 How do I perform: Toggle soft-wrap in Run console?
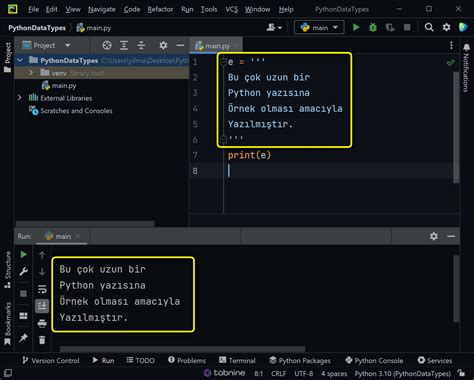click(x=42, y=289)
